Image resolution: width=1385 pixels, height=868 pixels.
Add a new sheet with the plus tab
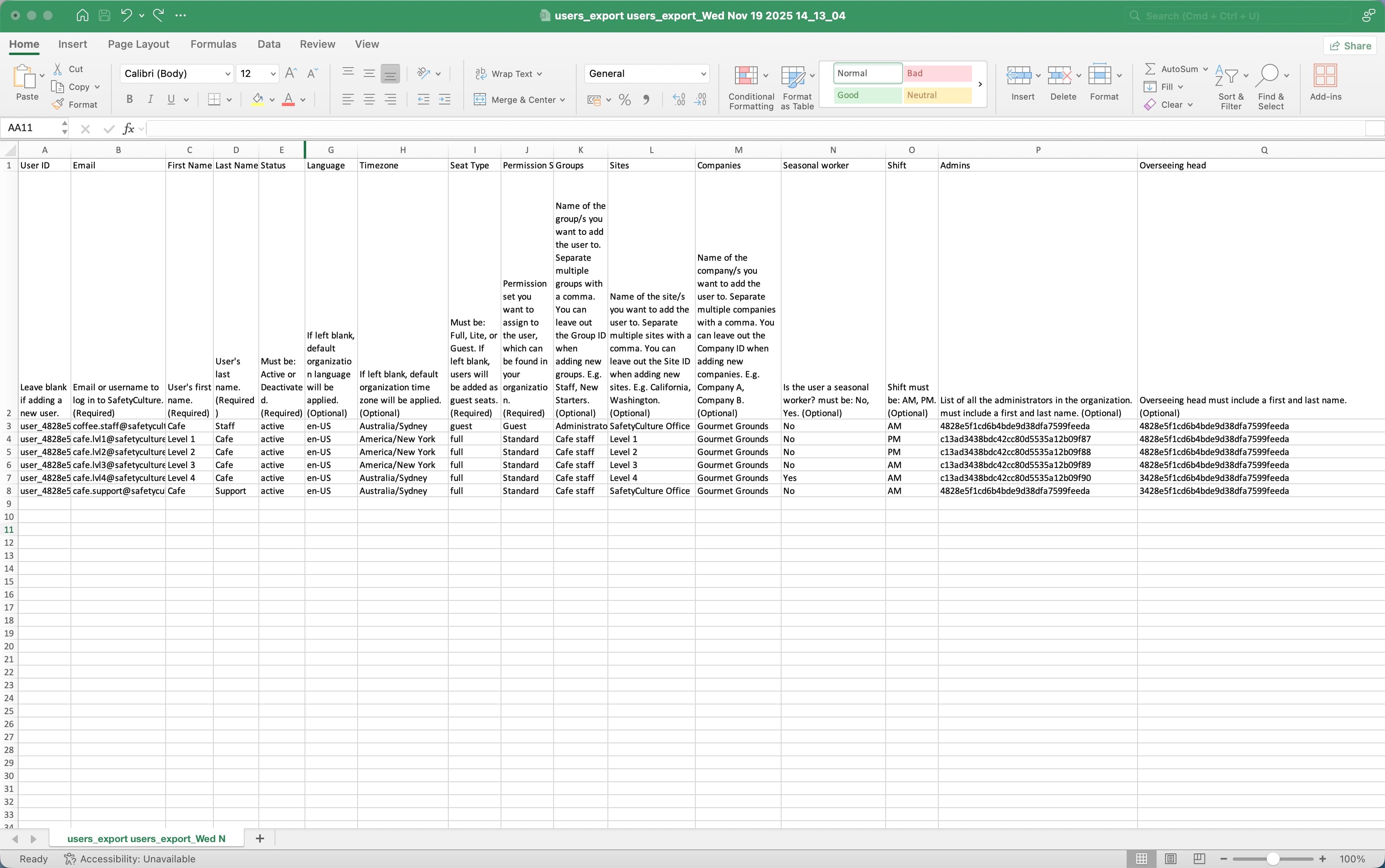(260, 838)
